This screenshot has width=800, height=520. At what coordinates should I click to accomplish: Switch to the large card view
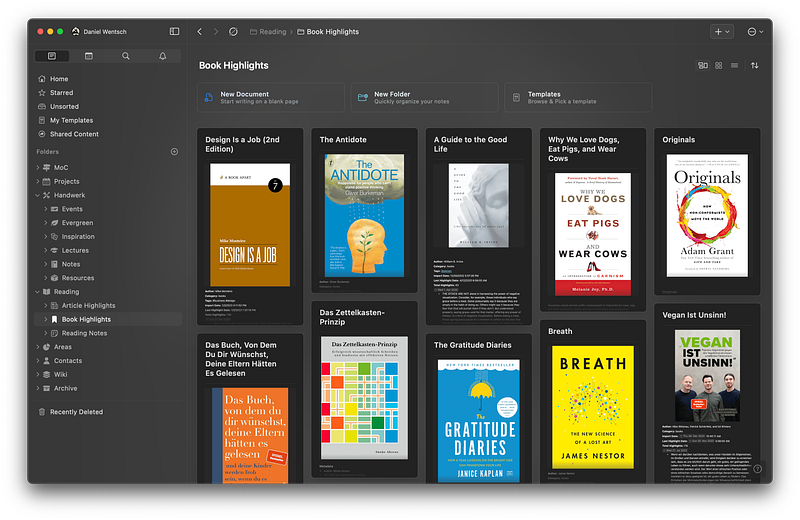coord(702,66)
